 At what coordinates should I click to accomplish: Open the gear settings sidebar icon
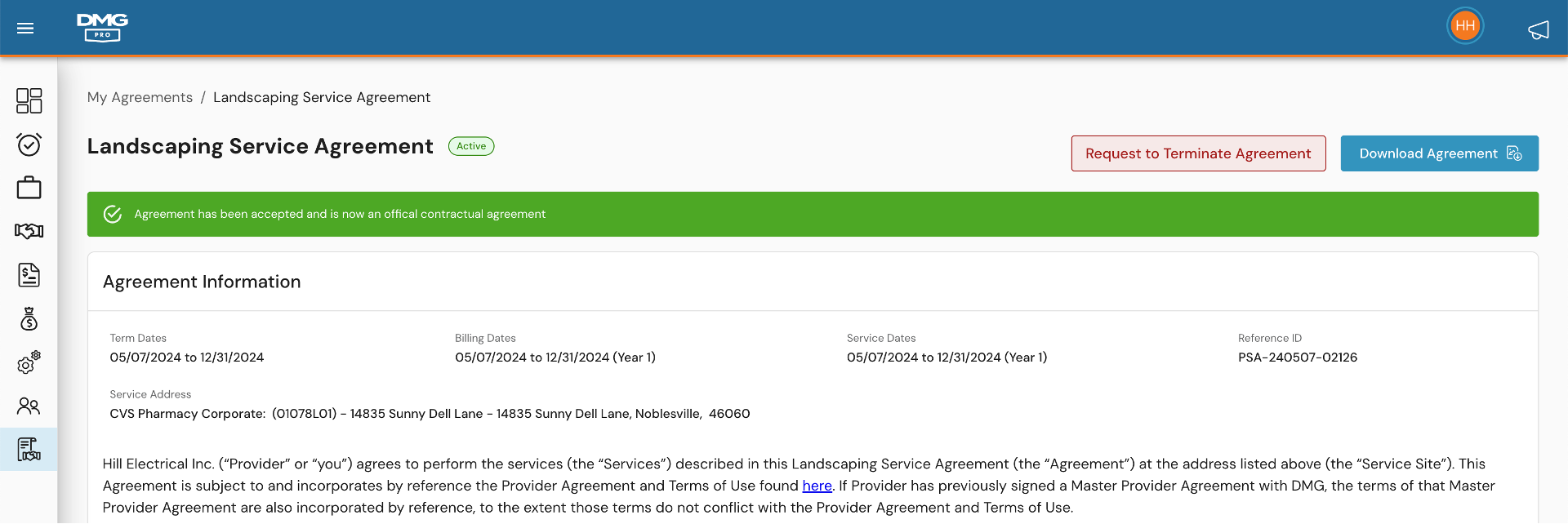29,362
